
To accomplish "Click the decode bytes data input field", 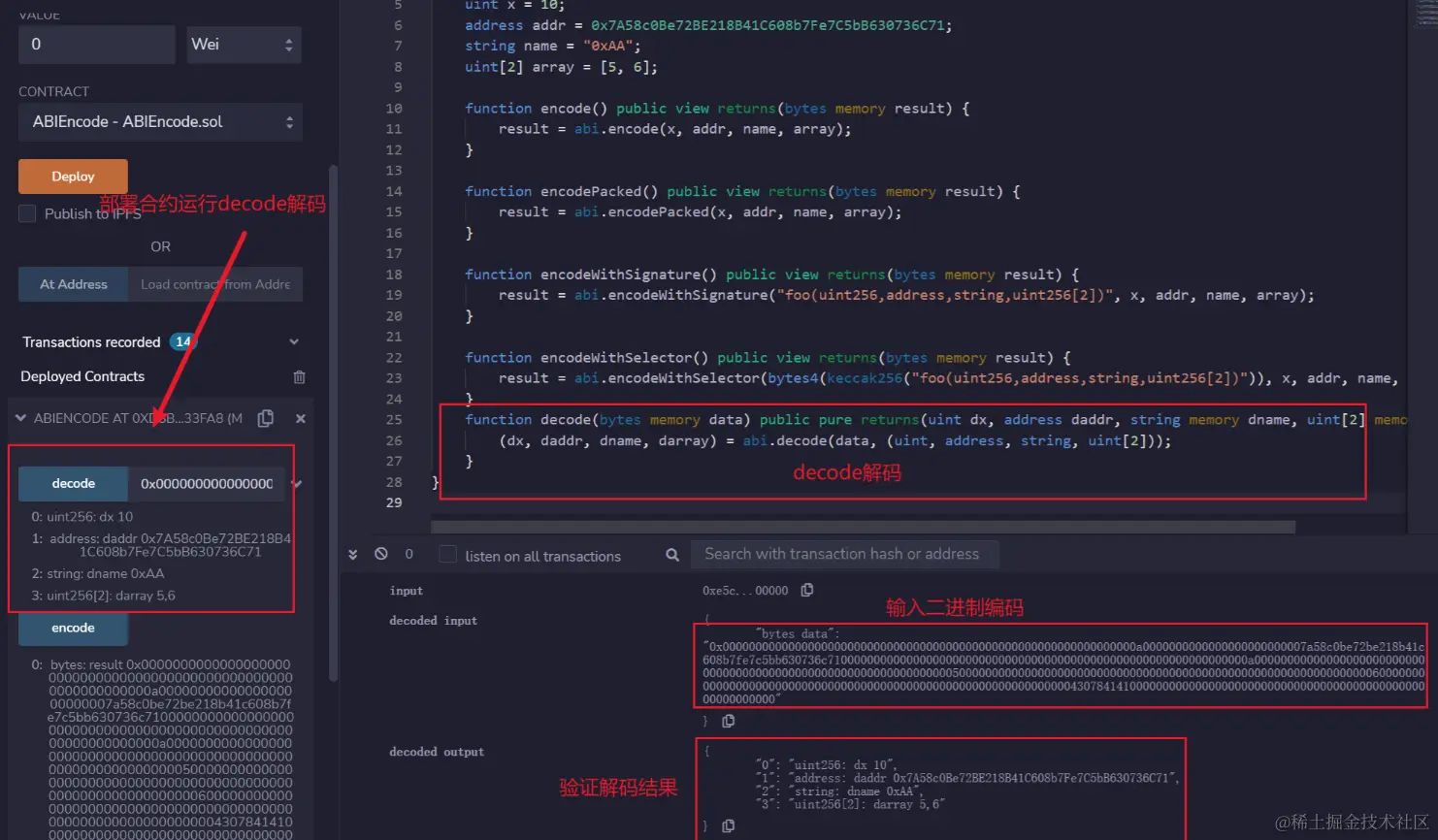I will (x=207, y=483).
